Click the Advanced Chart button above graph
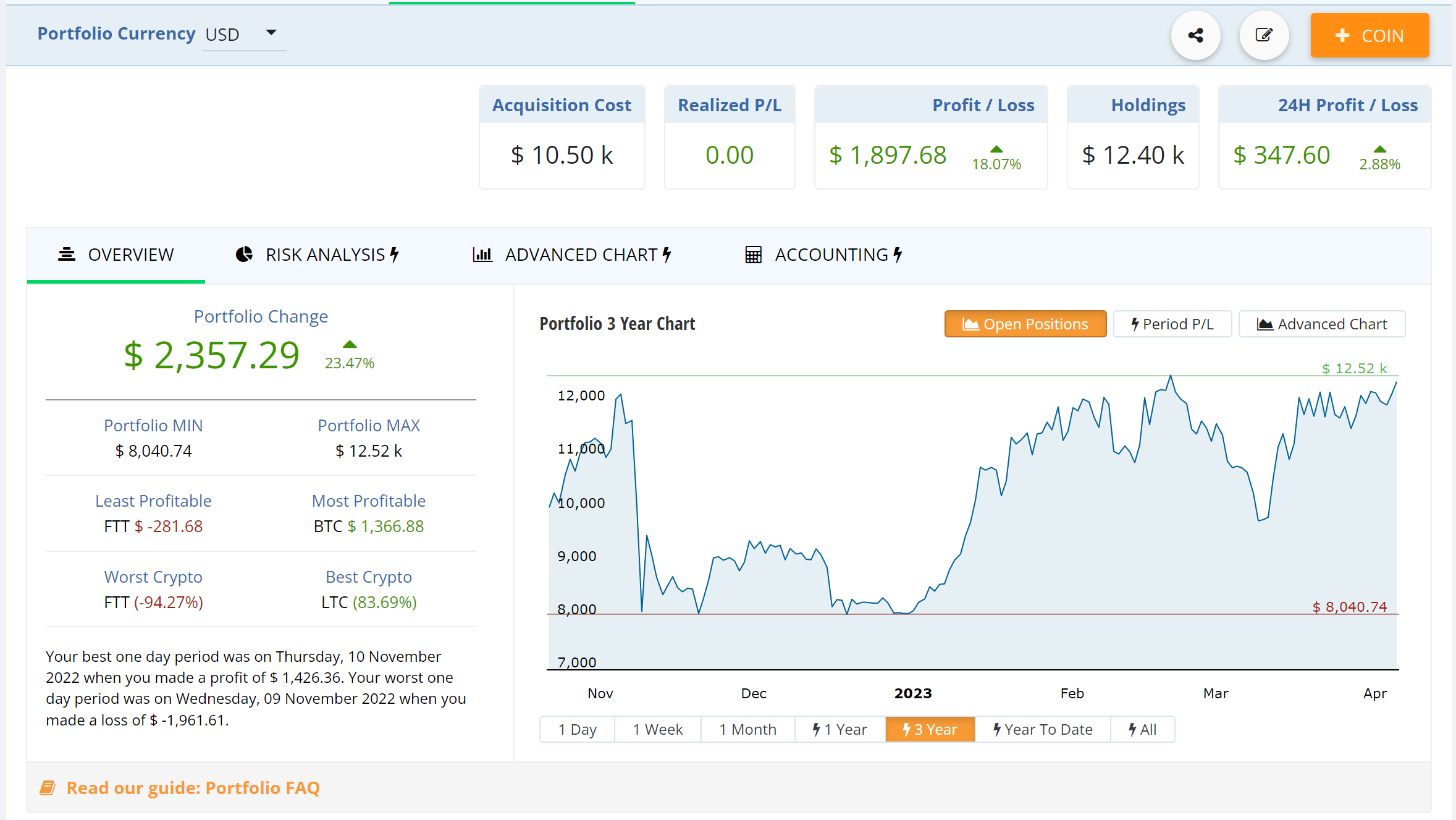 1321,324
